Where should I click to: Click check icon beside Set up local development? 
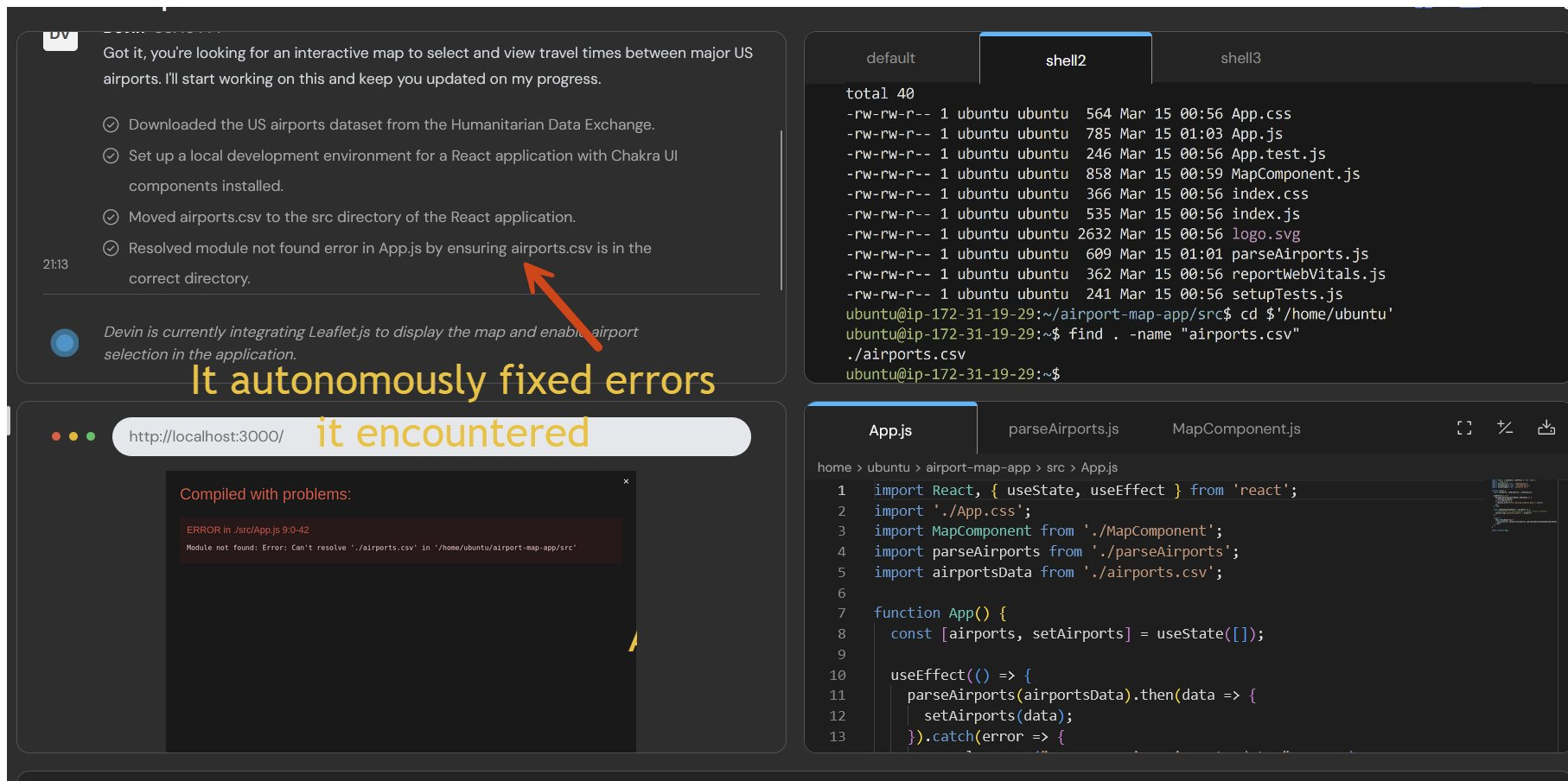click(111, 156)
